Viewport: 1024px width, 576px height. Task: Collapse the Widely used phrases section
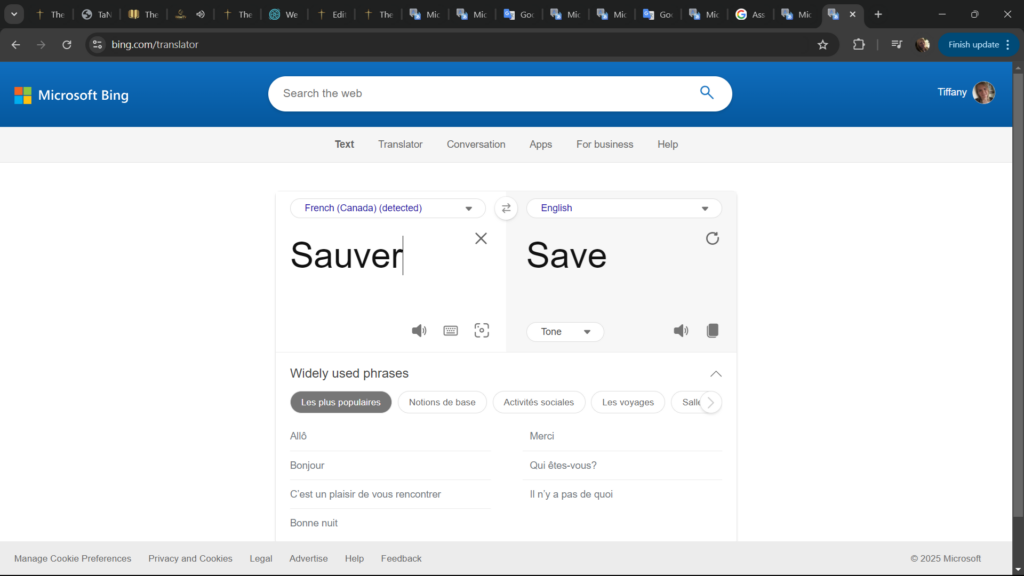(x=716, y=374)
